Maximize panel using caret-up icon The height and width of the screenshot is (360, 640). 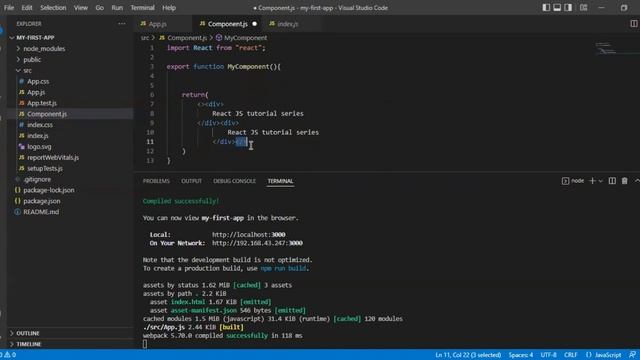637,181
